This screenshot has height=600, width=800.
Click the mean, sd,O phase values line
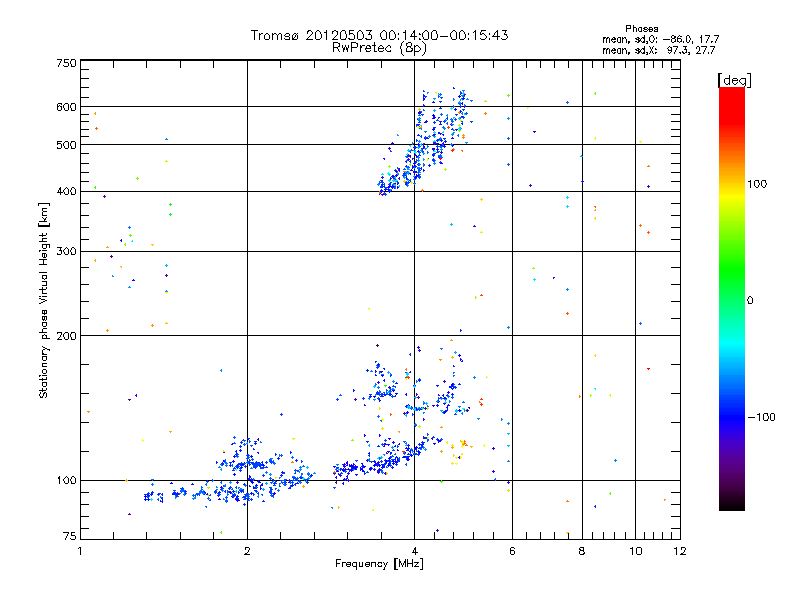coord(661,39)
